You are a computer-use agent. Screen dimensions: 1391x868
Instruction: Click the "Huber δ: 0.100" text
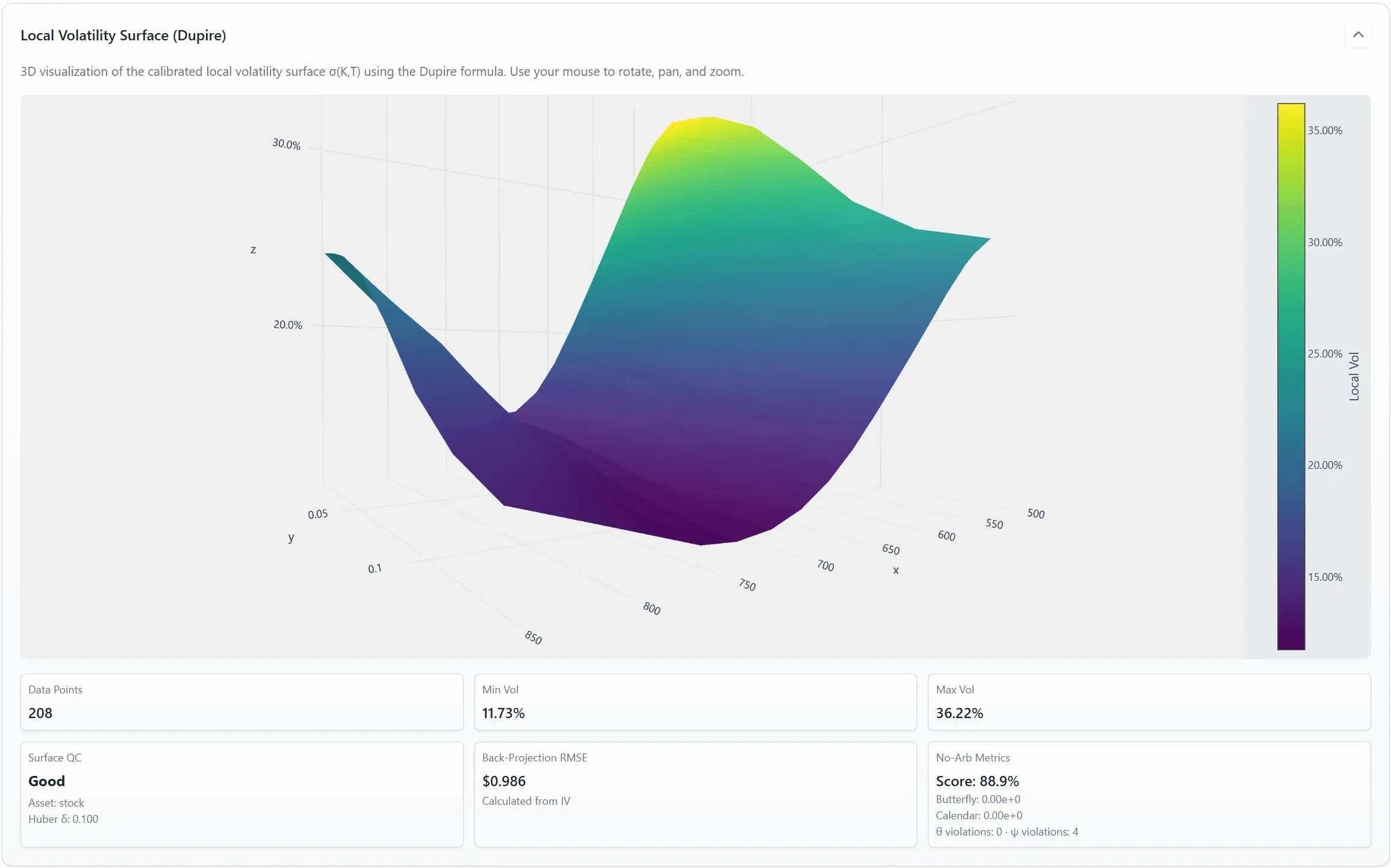click(x=63, y=819)
